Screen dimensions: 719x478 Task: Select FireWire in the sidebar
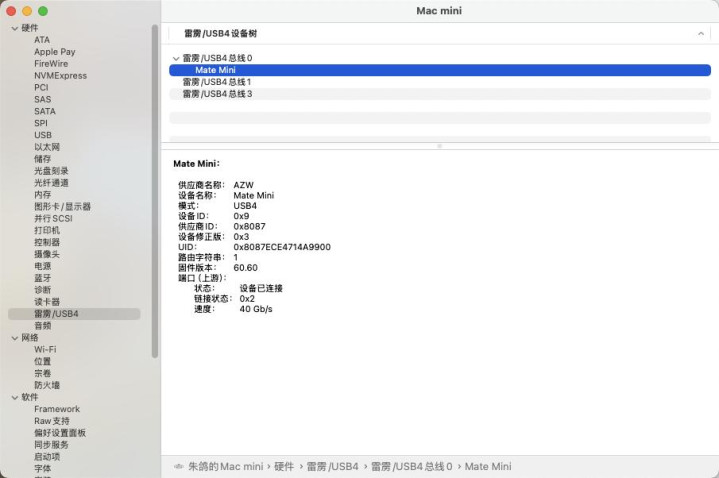[x=51, y=64]
